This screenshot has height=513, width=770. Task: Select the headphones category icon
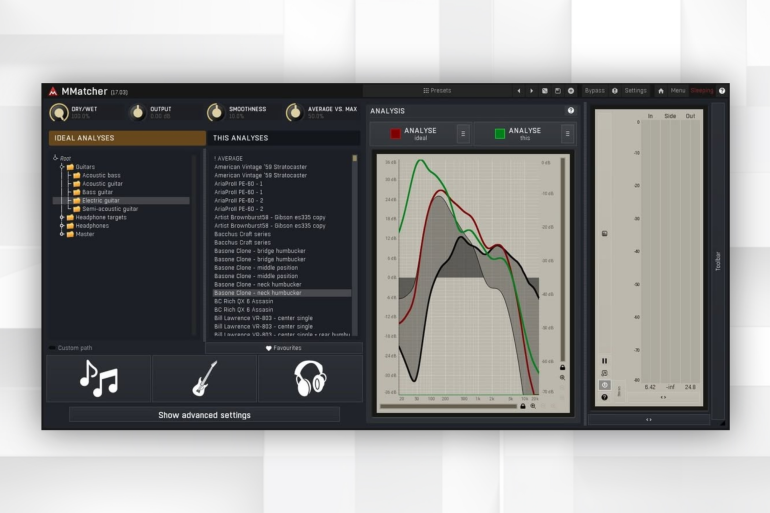tap(310, 378)
